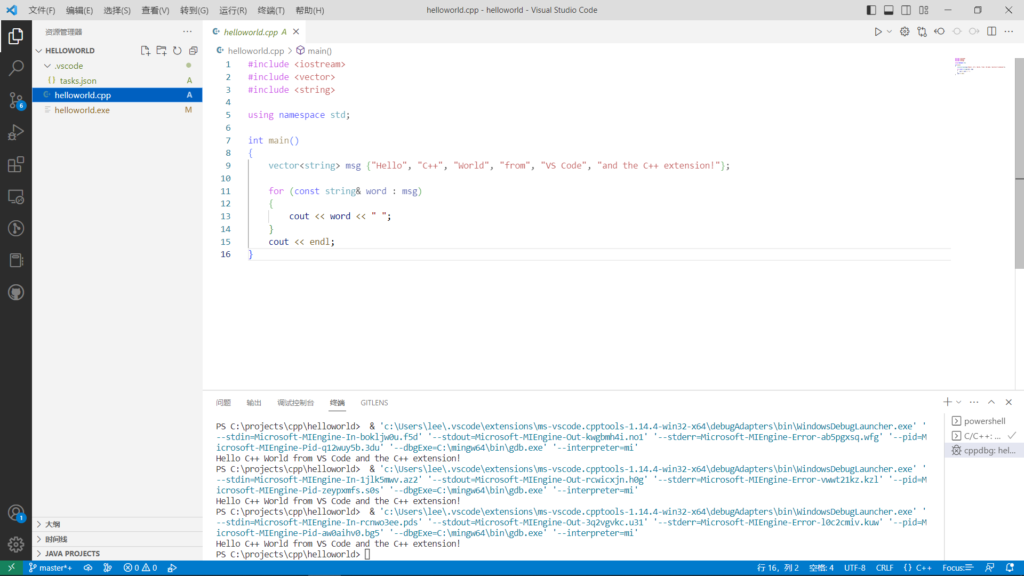The image size is (1024, 576).
Task: Open the Run and Debug view
Action: pyautogui.click(x=16, y=132)
